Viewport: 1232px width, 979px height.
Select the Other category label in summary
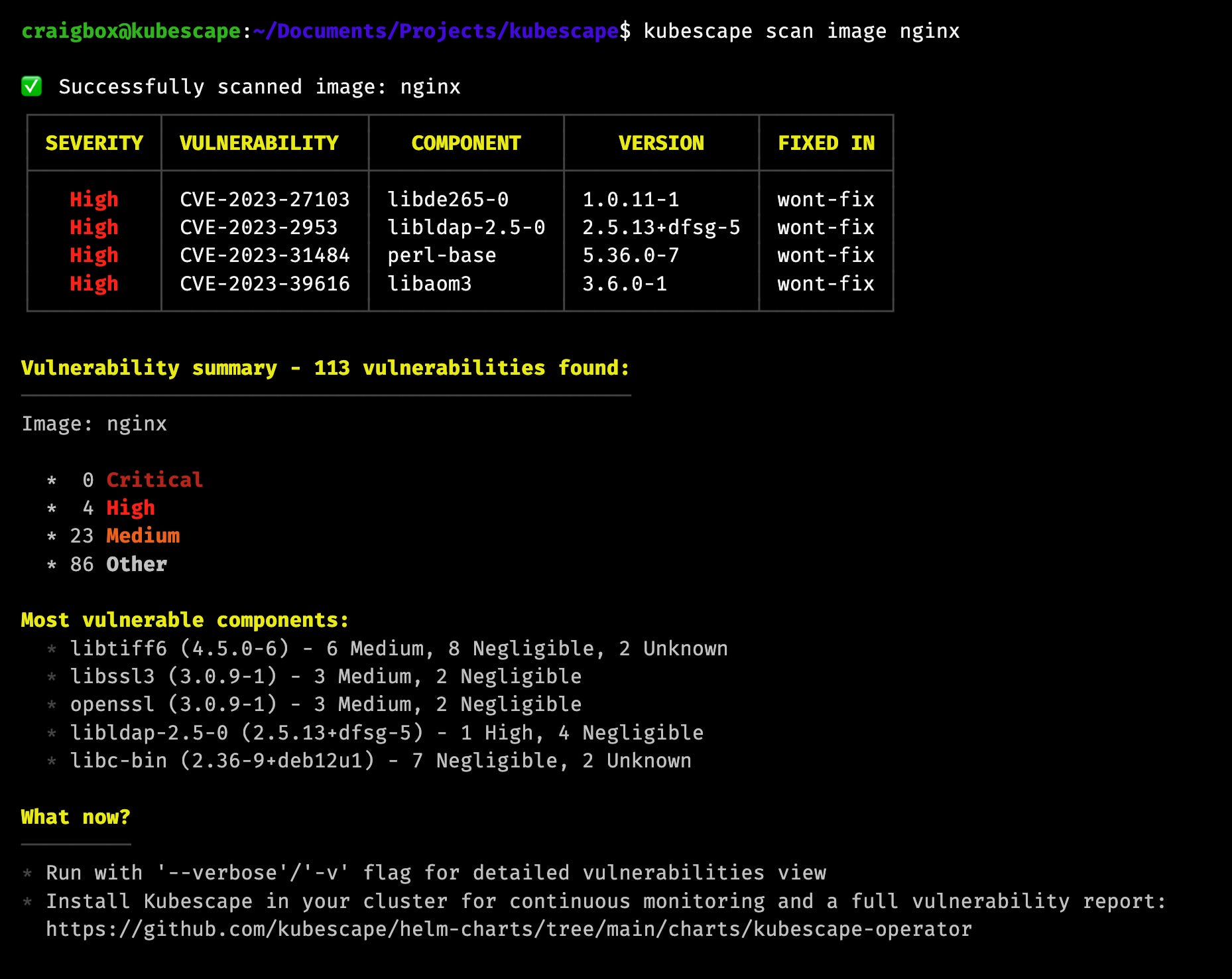point(136,564)
